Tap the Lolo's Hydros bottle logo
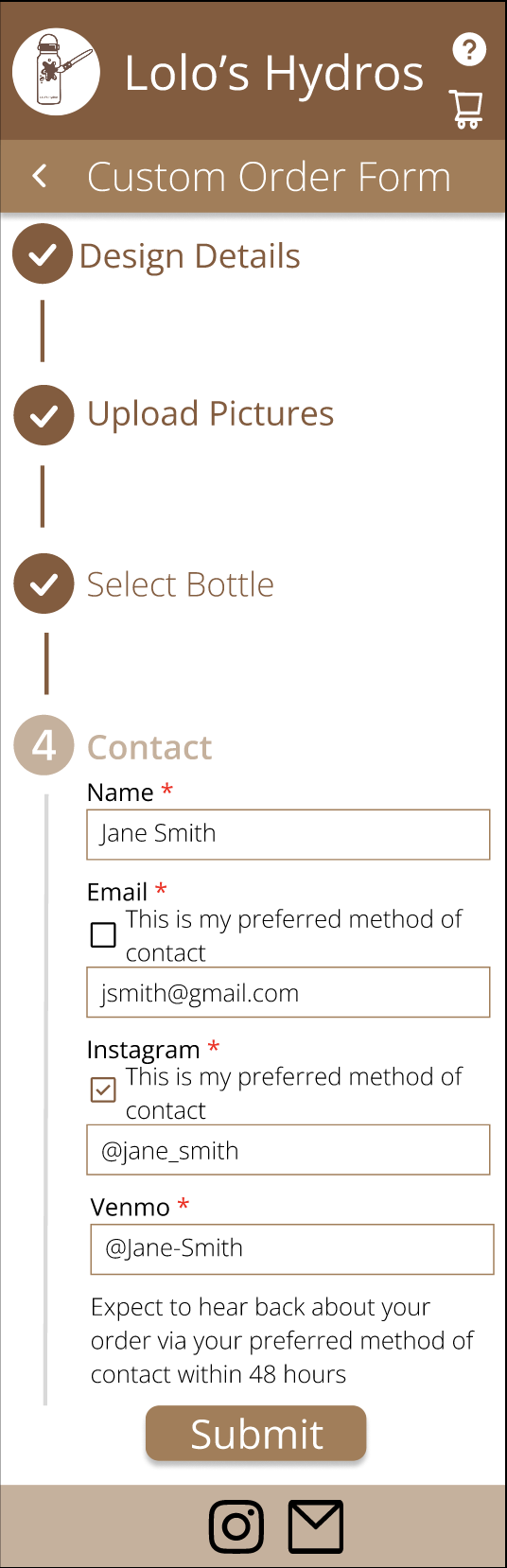The image size is (507, 1568). [x=56, y=72]
